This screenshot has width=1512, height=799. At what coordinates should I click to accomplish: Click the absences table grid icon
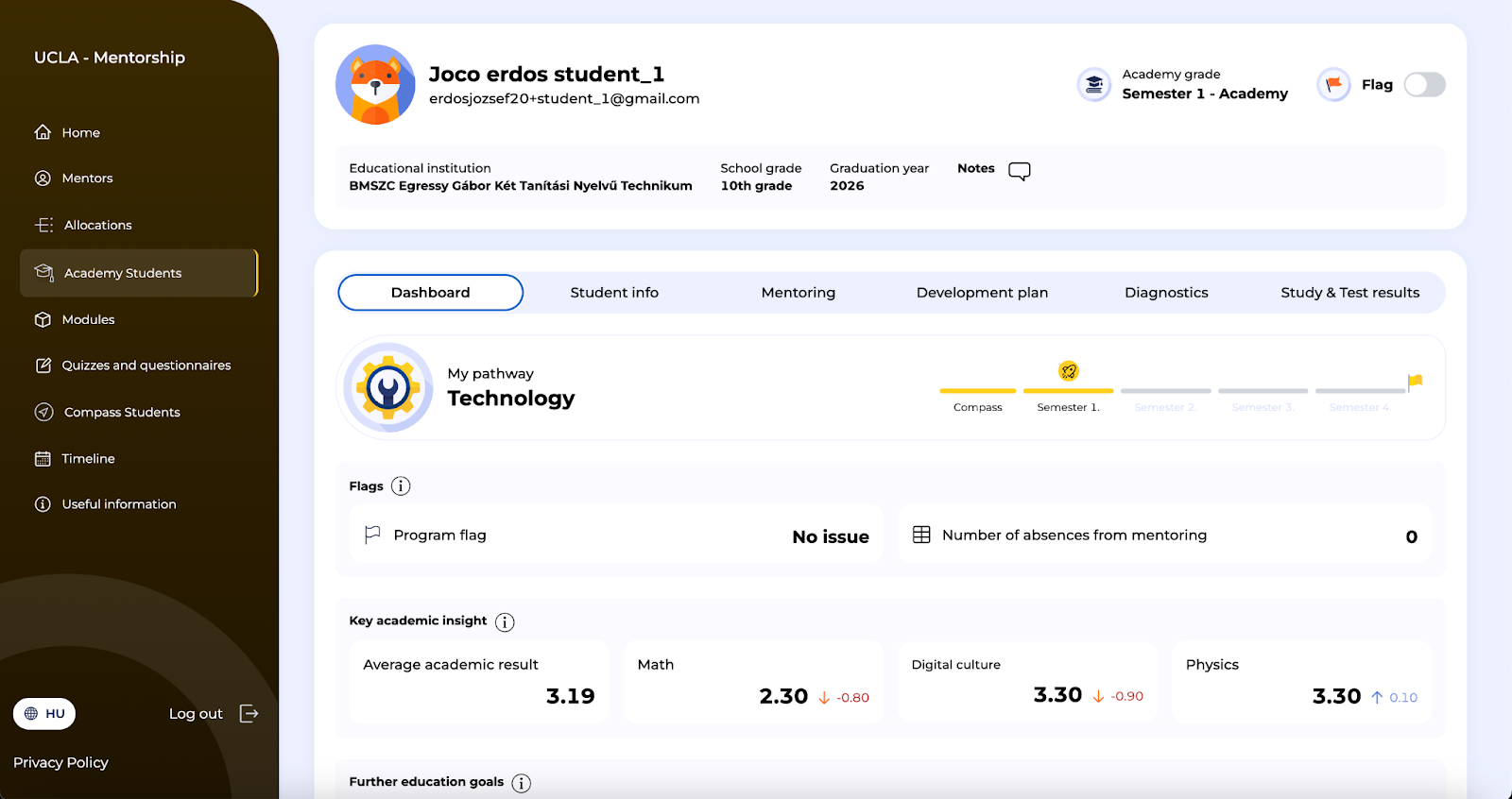[921, 535]
